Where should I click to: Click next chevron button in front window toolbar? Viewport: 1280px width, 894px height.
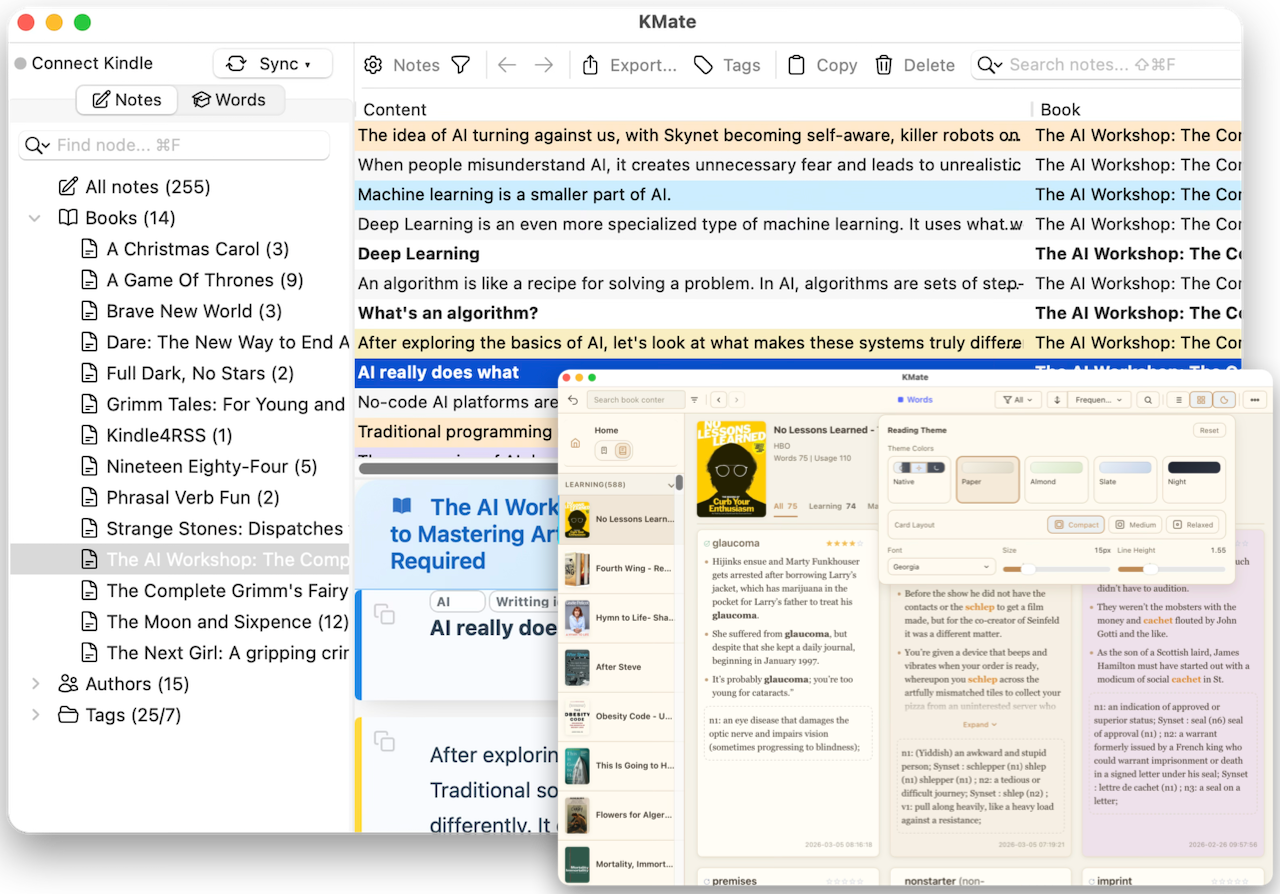coord(735,400)
